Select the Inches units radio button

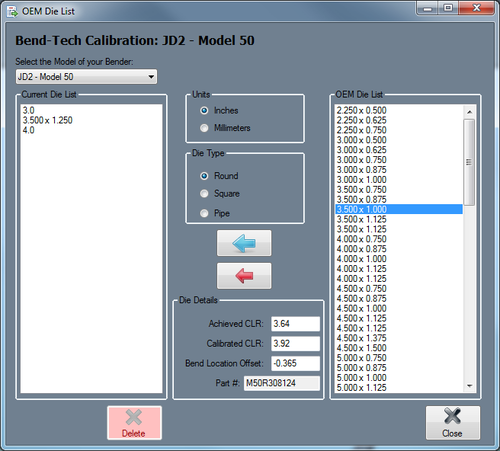click(x=204, y=110)
